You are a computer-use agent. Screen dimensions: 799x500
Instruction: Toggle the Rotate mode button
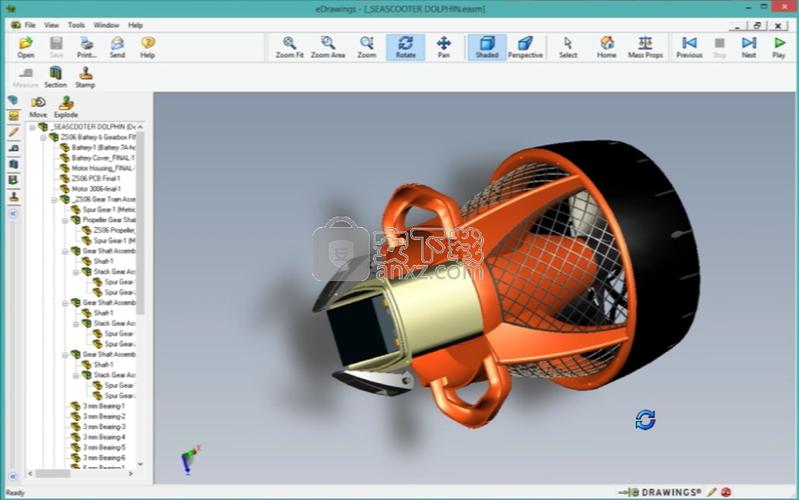pyautogui.click(x=405, y=46)
